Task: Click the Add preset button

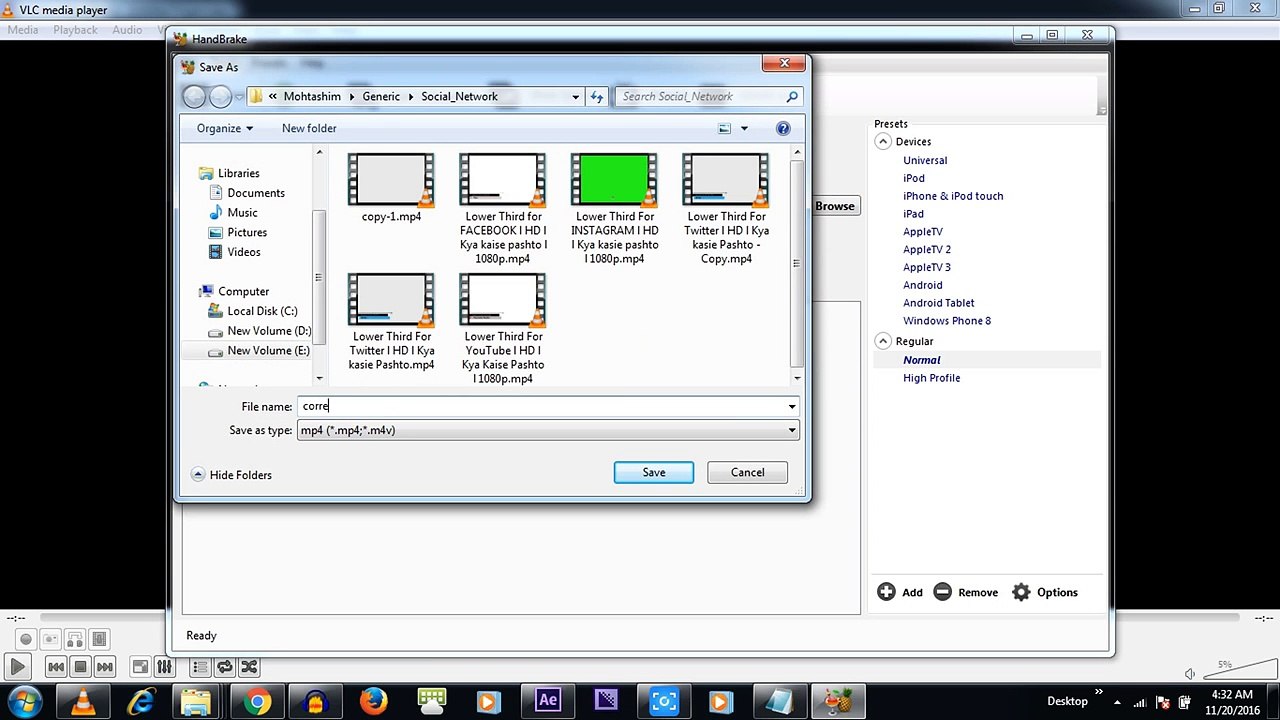Action: [x=900, y=592]
